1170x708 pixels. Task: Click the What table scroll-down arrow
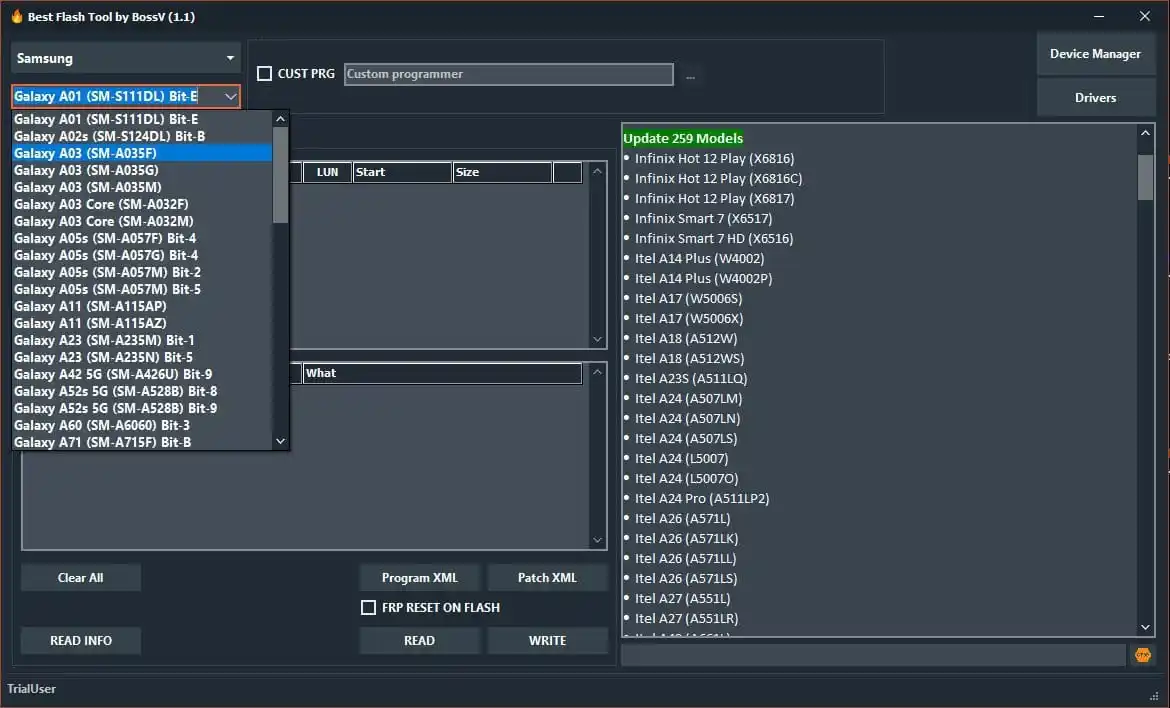597,540
